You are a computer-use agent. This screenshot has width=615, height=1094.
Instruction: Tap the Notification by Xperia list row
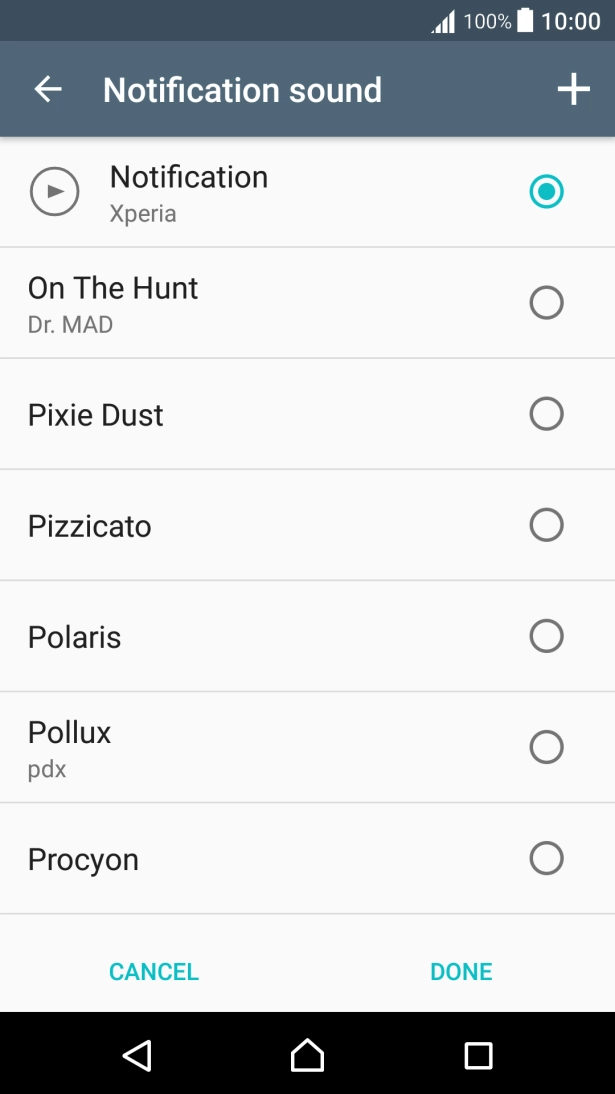[250, 191]
